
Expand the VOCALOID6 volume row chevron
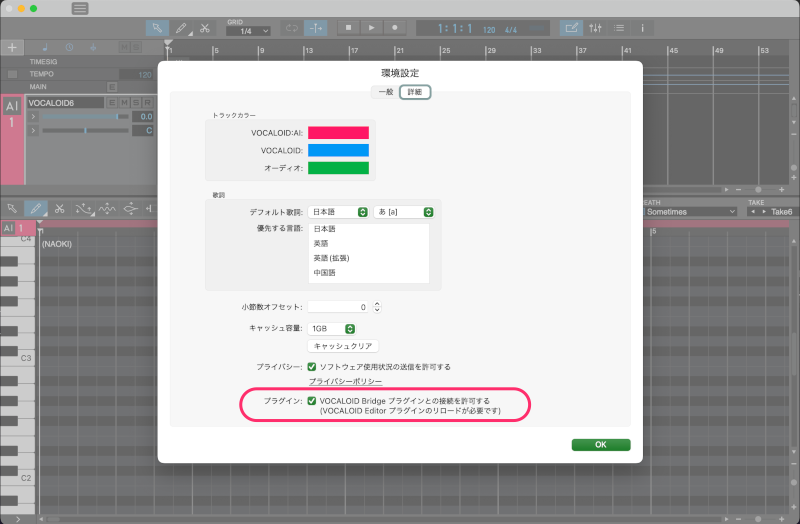point(33,117)
